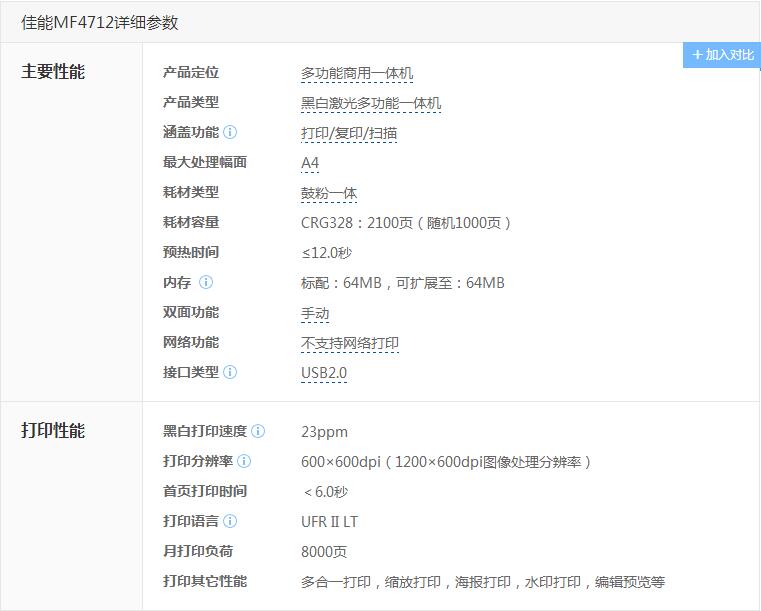Image resolution: width=761 pixels, height=611 pixels.
Task: Click the 加入对比 compare button
Action: 722,55
